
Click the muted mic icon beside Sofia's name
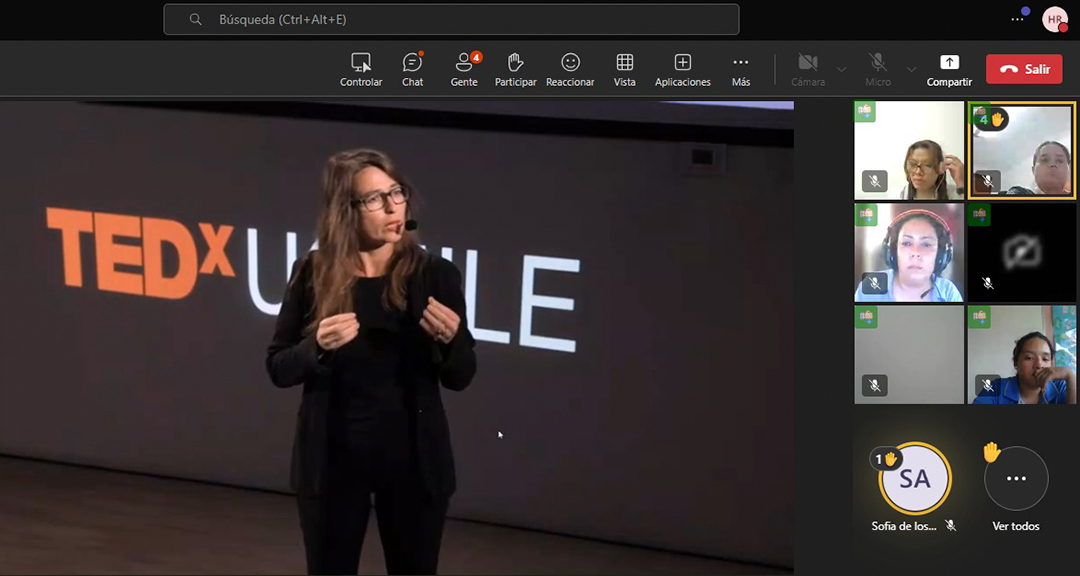click(x=951, y=526)
